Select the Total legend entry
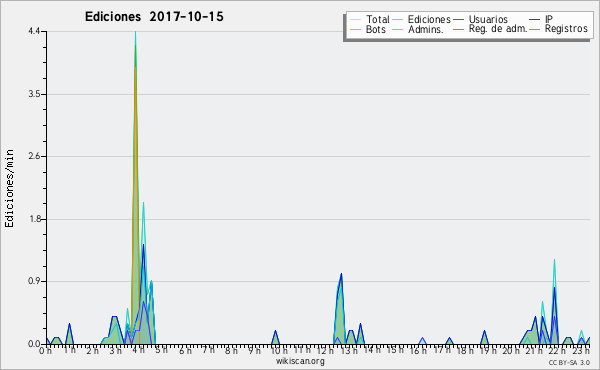Image resolution: width=600 pixels, height=370 pixels. coord(370,19)
